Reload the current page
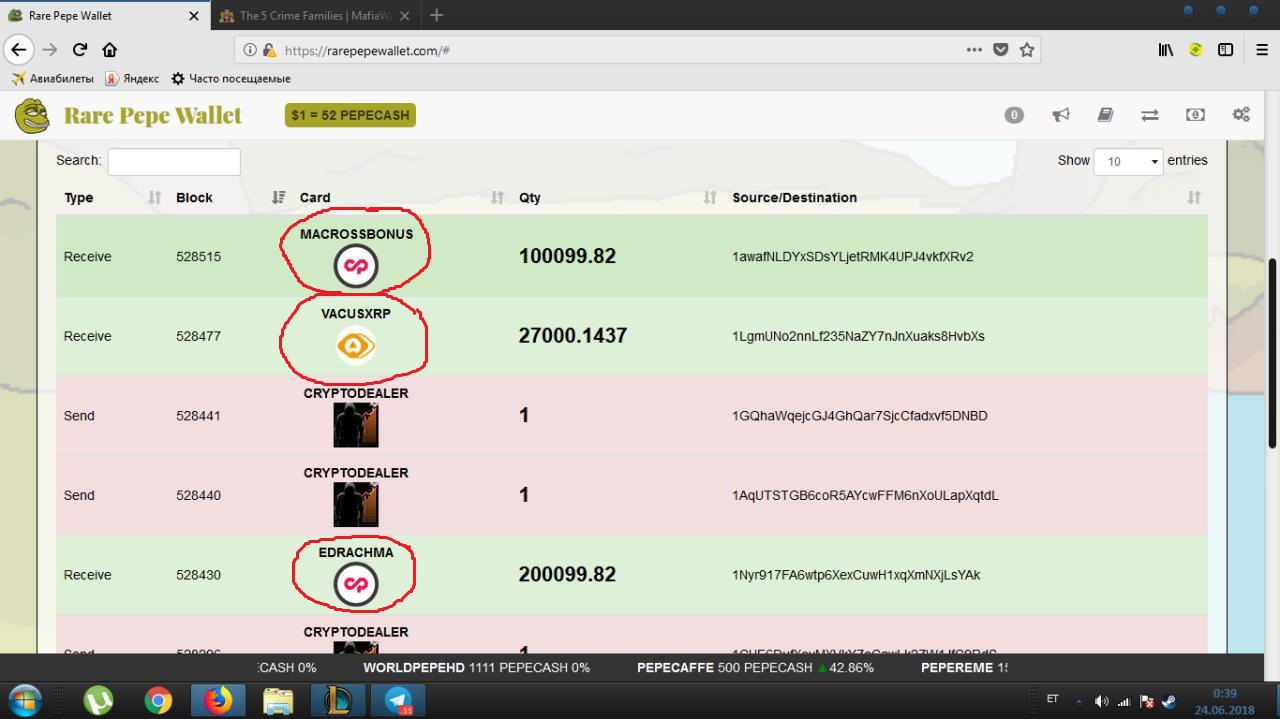The width and height of the screenshot is (1280, 719). [80, 49]
